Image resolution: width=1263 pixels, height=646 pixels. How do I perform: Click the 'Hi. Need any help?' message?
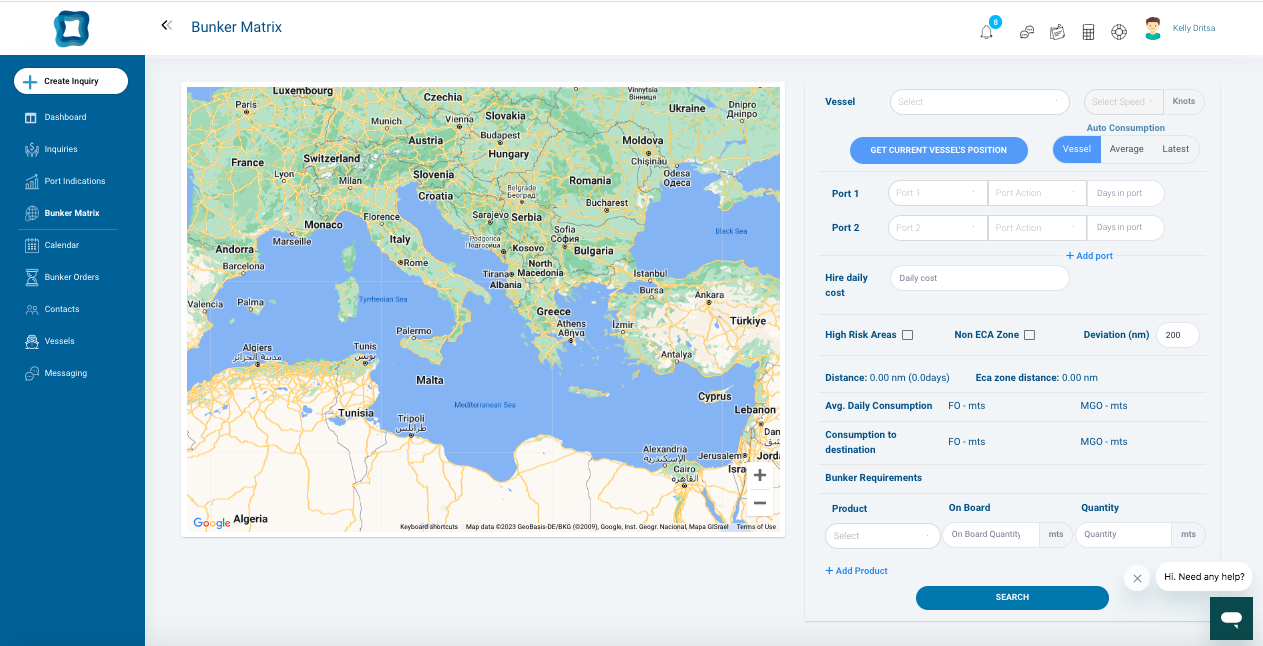[1204, 577]
